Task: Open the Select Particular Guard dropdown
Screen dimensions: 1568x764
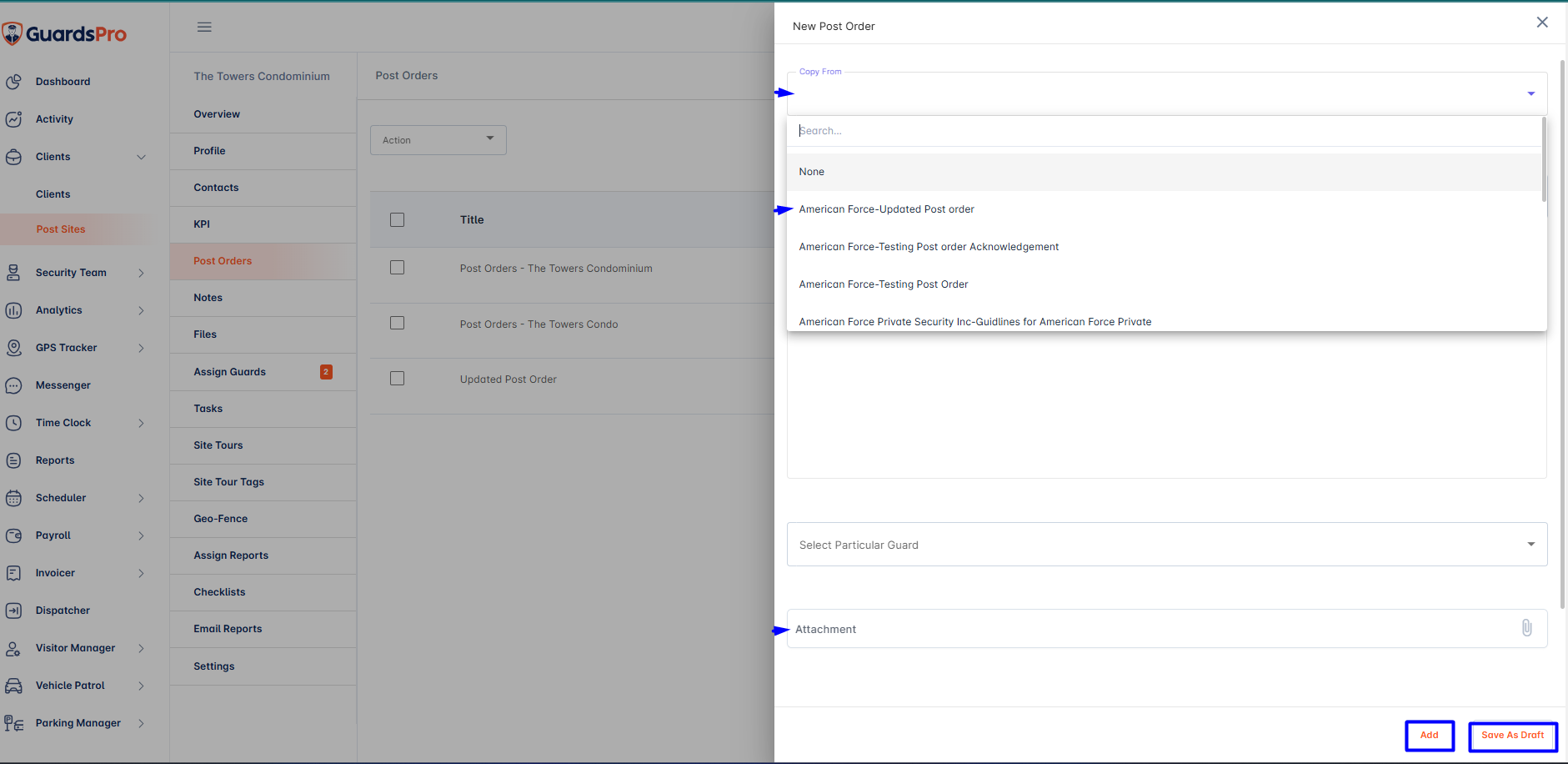Action: coord(1167,545)
